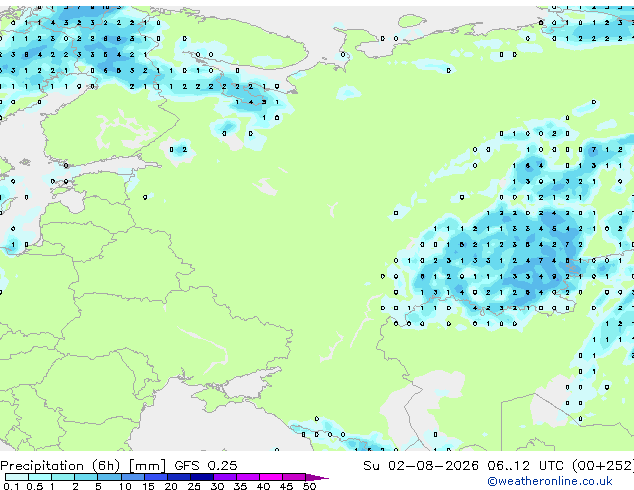Click the legend label '30'
This screenshot has height=490, width=634.
pos(217,486)
